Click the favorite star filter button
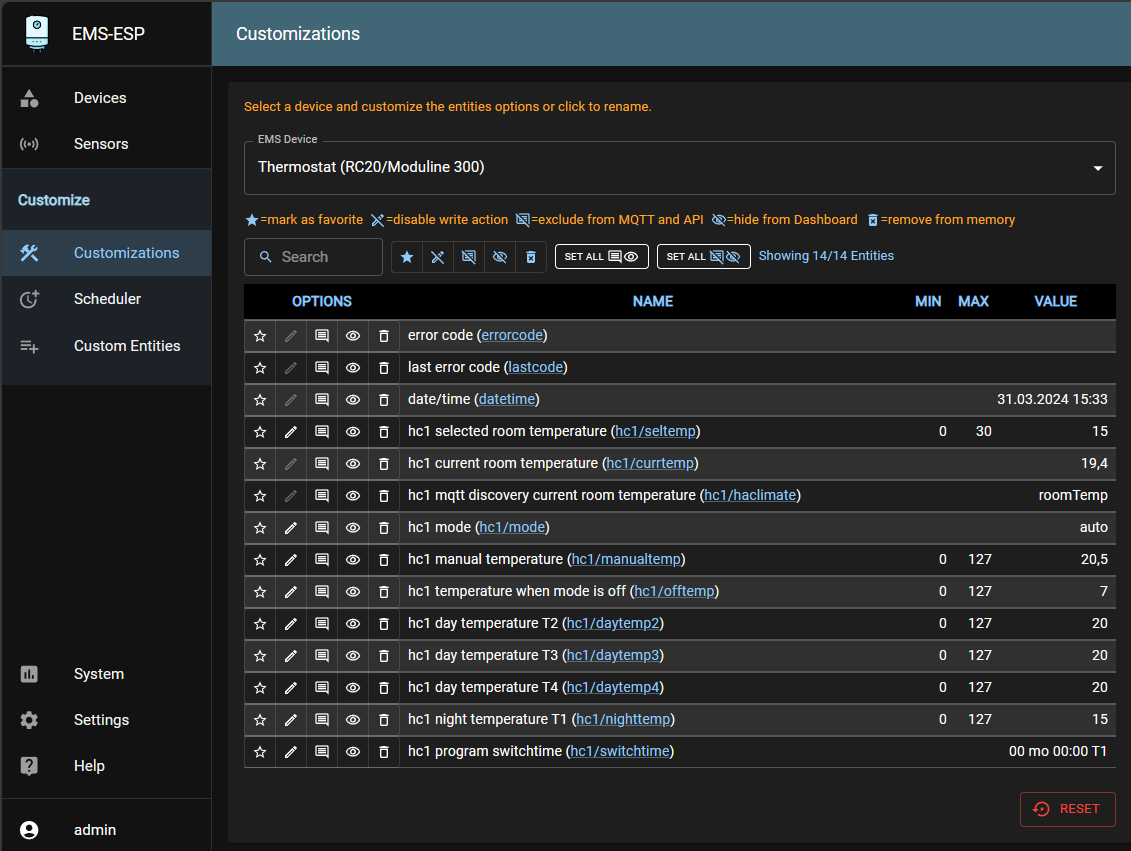This screenshot has height=851, width=1131. click(x=407, y=257)
